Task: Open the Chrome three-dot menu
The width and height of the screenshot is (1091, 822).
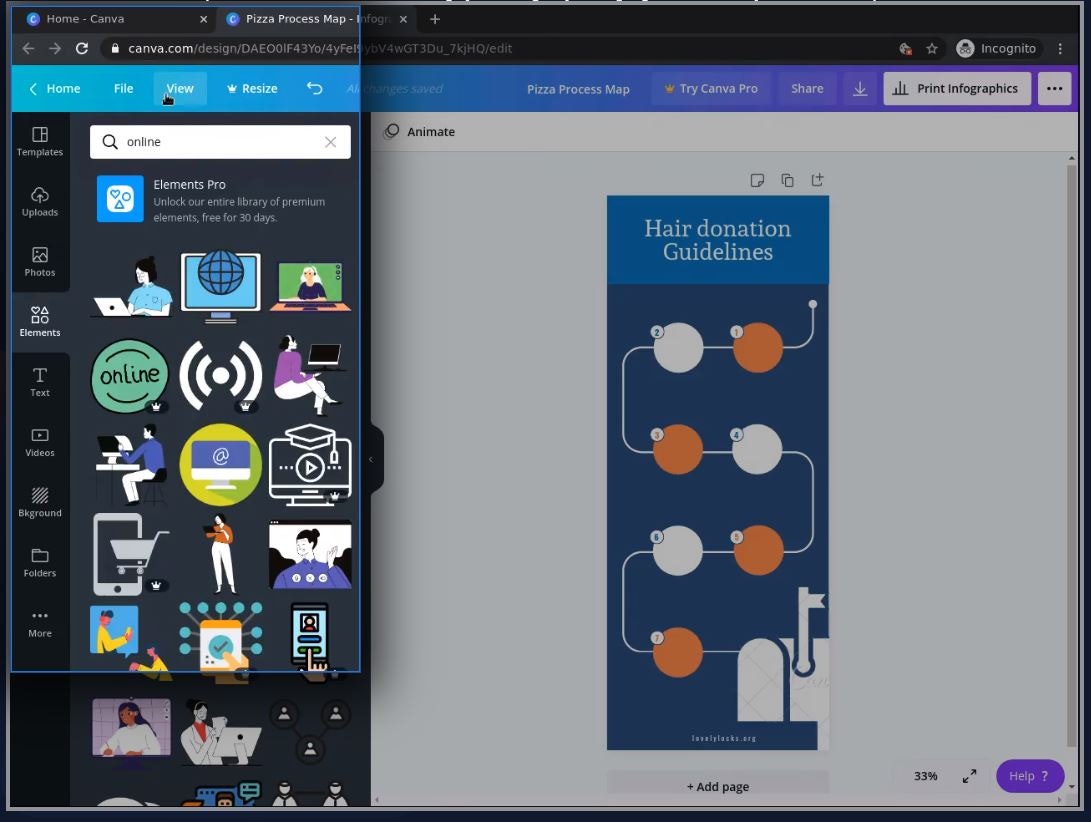Action: coord(1060,48)
